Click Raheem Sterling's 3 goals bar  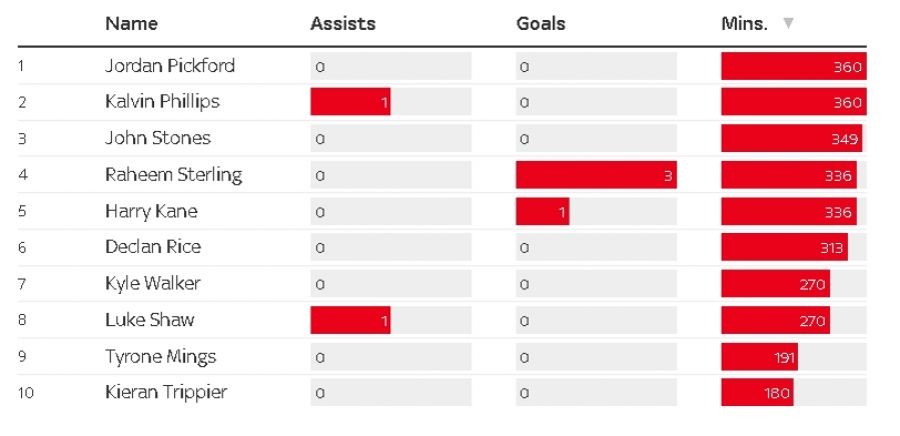click(596, 175)
